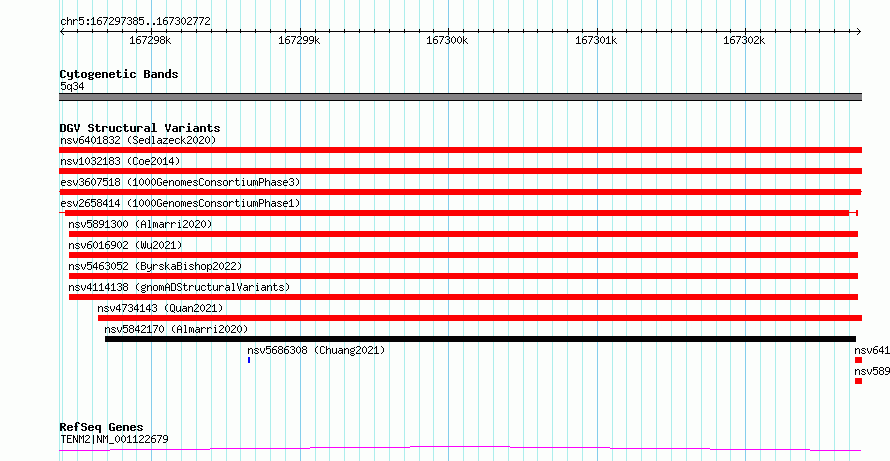
Task: Select the small red square below nsv589
Action: (858, 381)
